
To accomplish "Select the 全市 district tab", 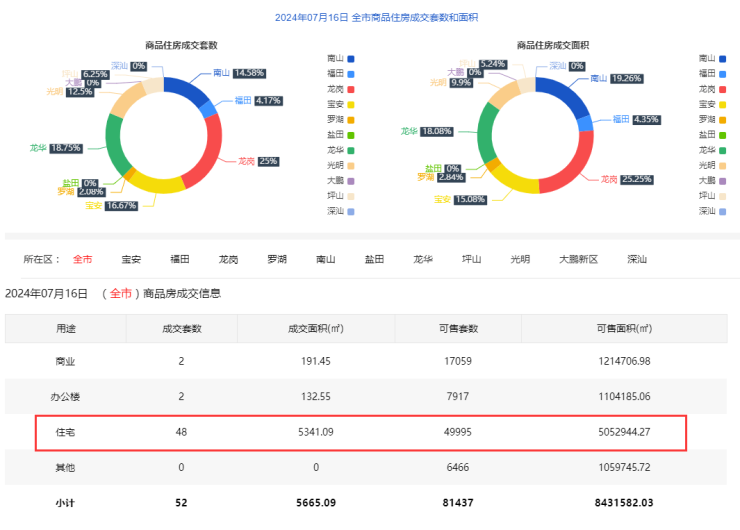I will point(82,259).
